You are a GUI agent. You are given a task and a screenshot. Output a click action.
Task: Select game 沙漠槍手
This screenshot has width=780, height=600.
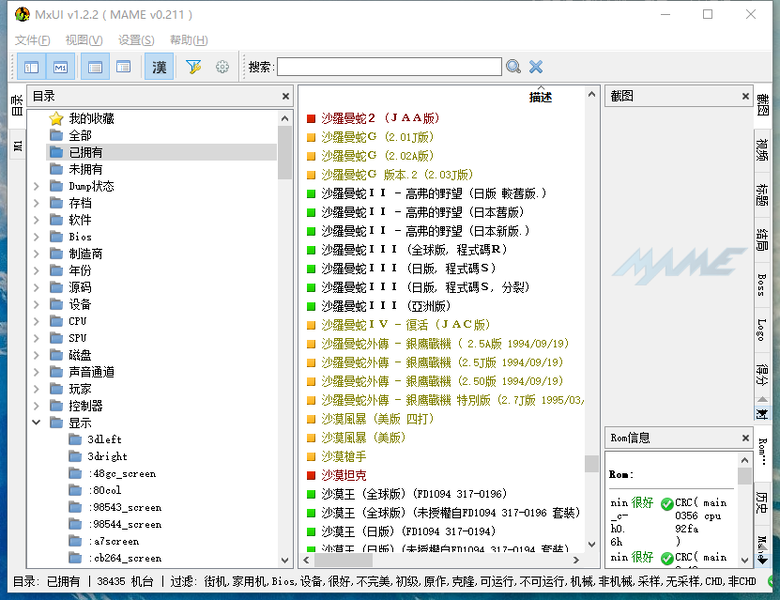[344, 457]
